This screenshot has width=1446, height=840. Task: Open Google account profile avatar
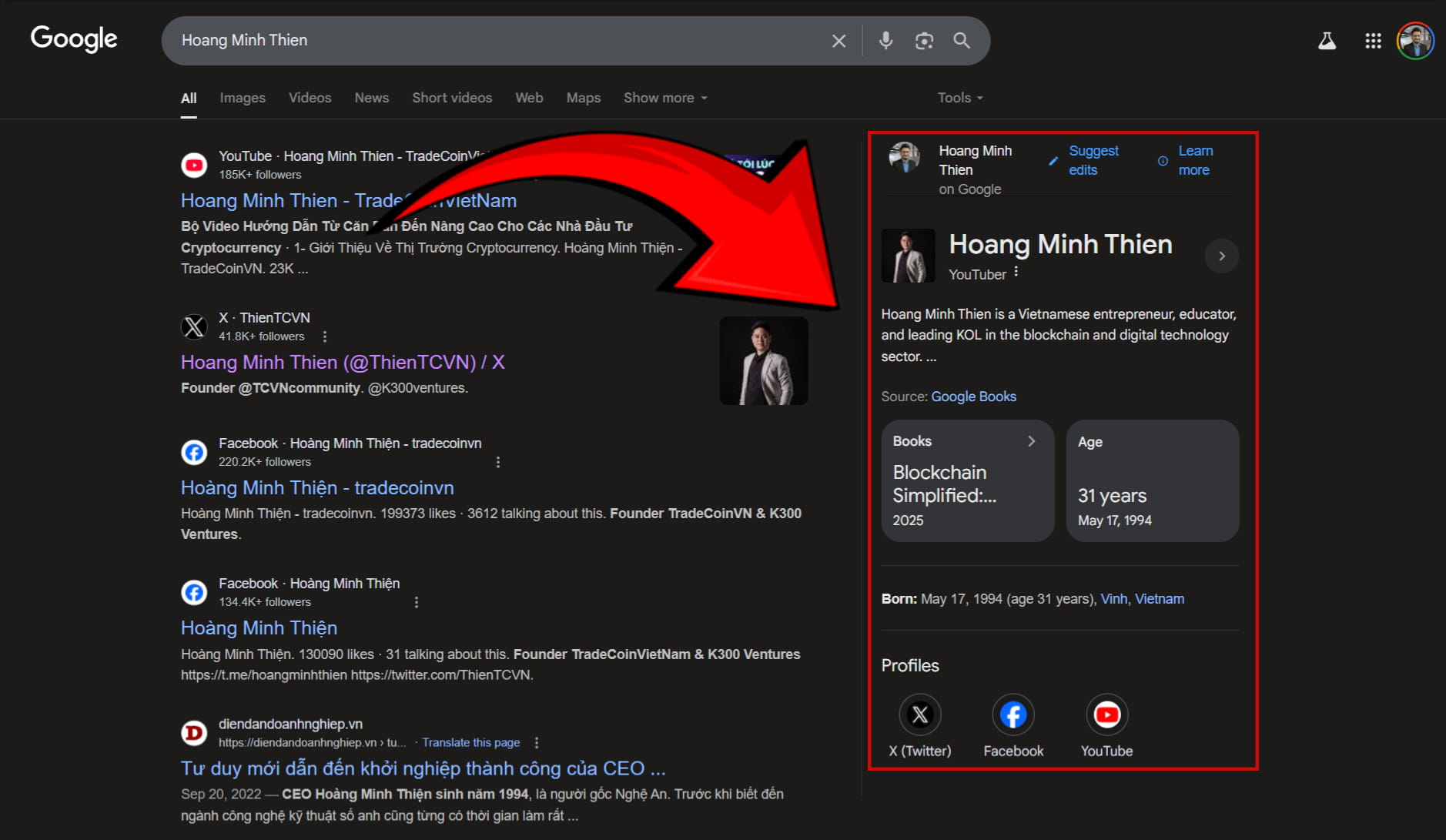pos(1415,41)
